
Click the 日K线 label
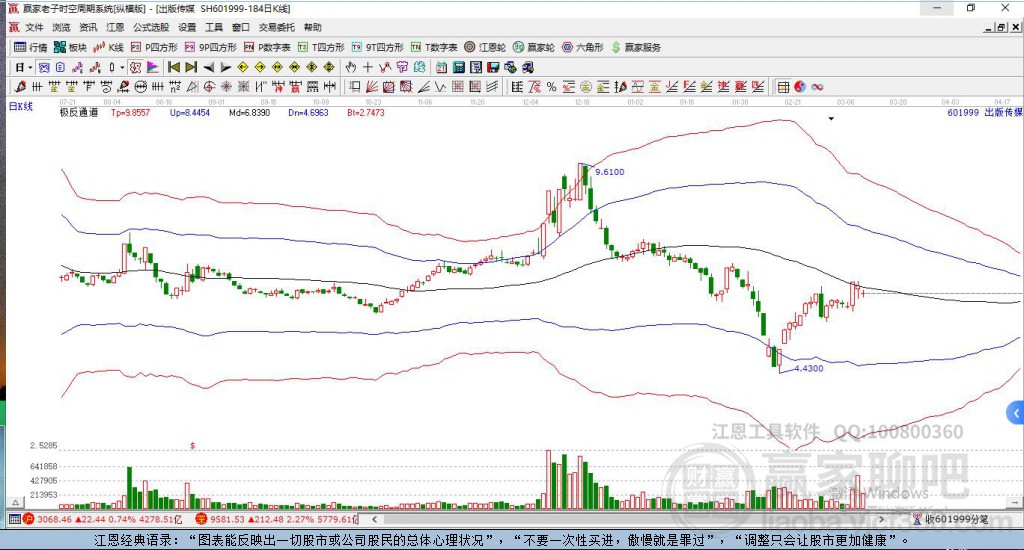click(20, 106)
